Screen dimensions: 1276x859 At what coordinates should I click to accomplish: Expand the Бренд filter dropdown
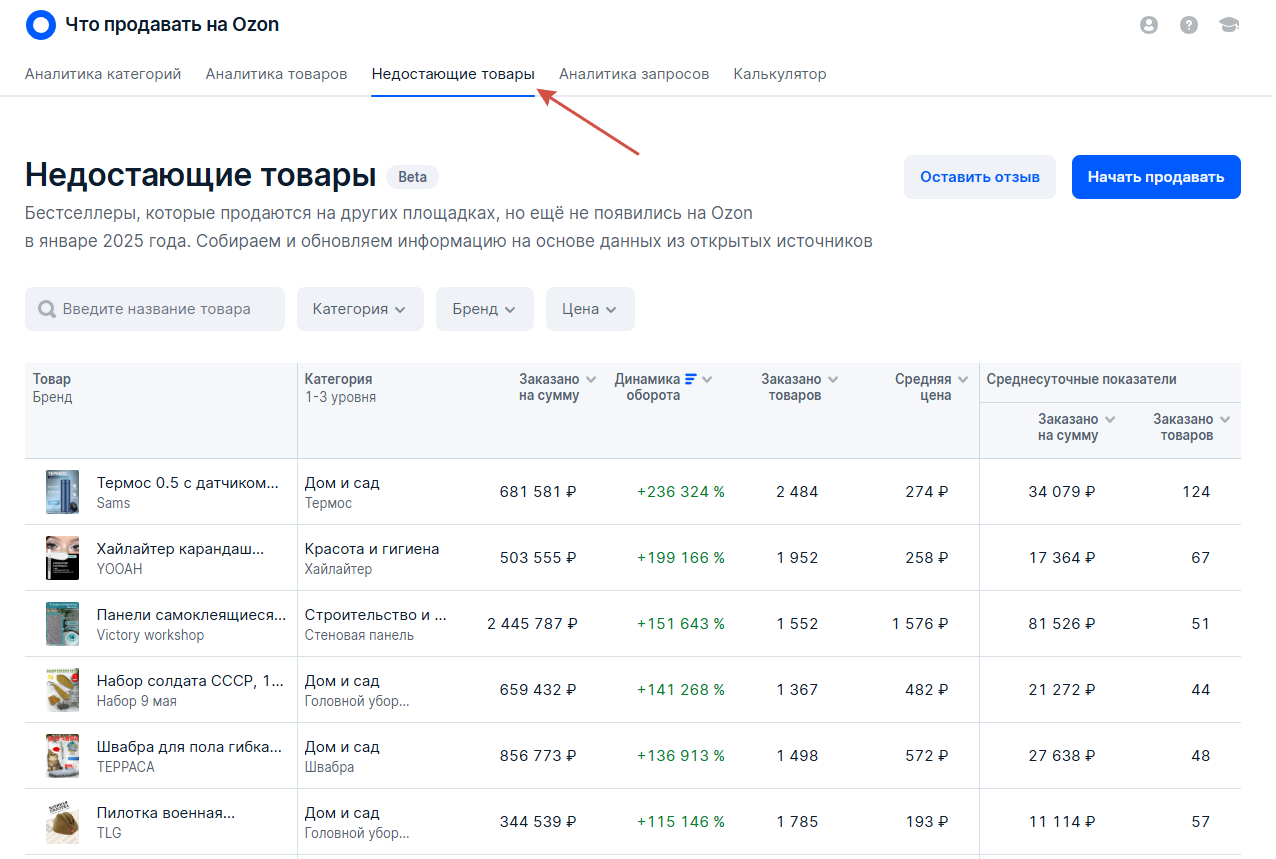tap(484, 309)
